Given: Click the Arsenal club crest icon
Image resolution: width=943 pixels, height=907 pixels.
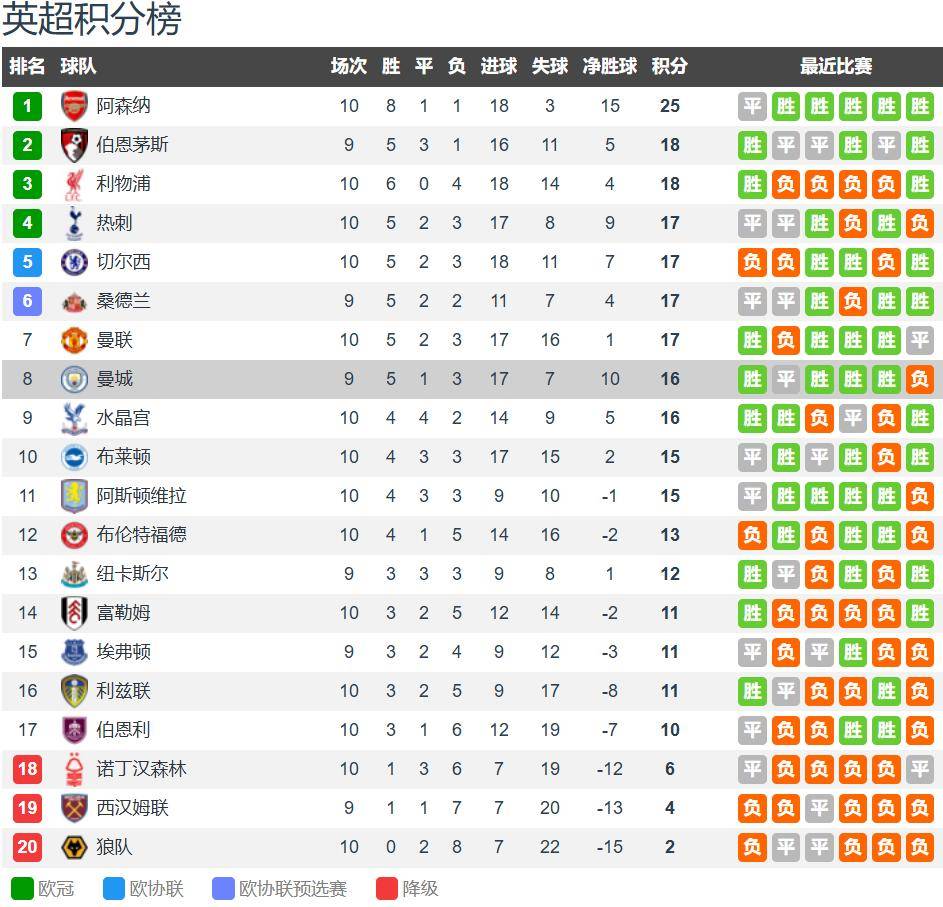Looking at the screenshot, I should coord(74,106).
